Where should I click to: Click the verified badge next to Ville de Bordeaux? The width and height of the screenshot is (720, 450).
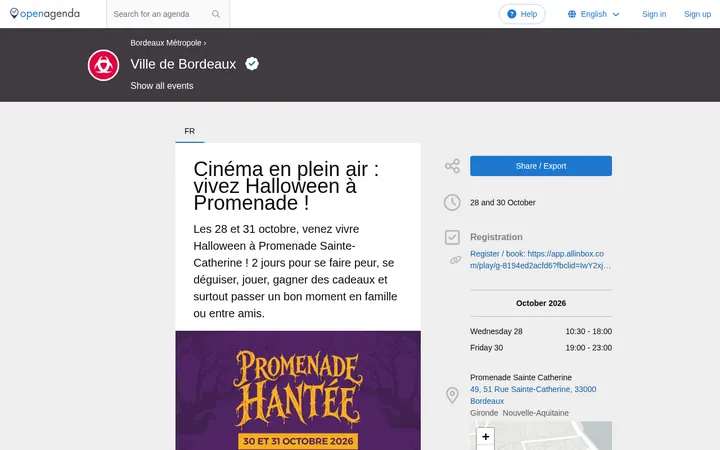252,63
